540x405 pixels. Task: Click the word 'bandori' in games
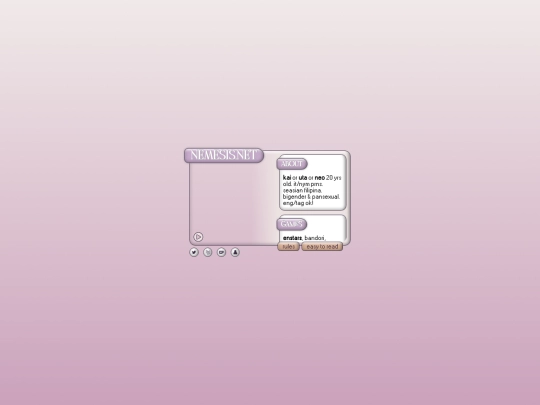pos(314,238)
